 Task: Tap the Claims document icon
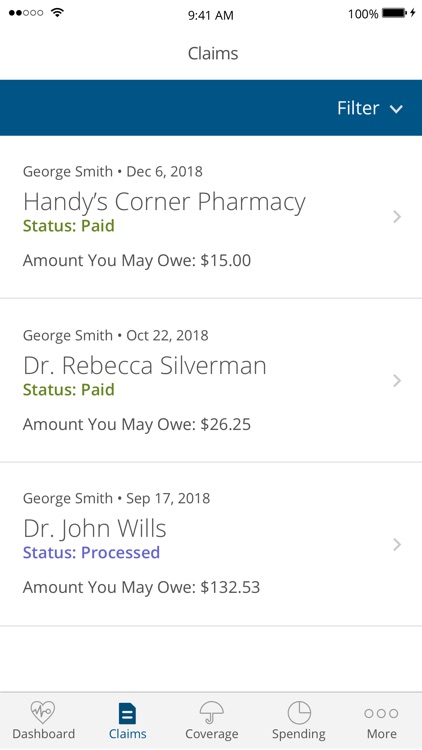point(127,714)
